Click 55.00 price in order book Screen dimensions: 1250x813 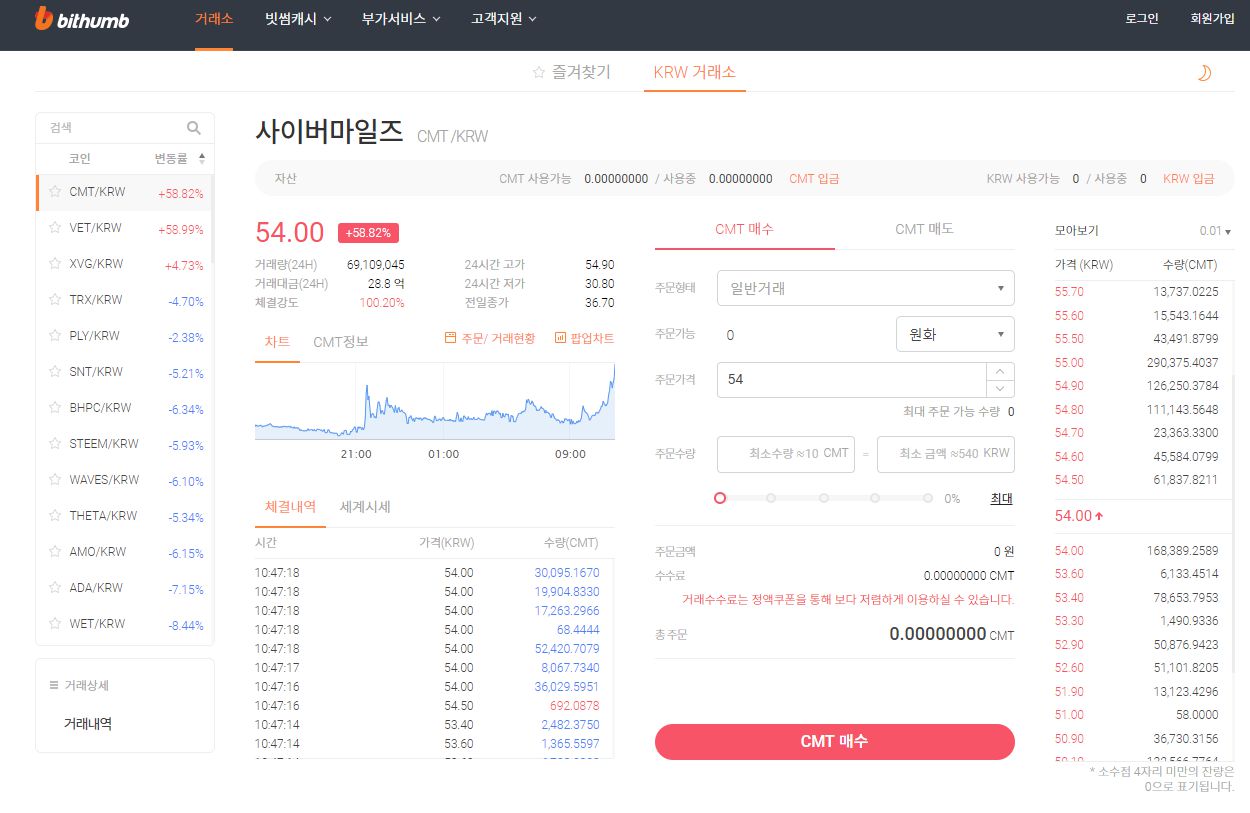[1069, 363]
